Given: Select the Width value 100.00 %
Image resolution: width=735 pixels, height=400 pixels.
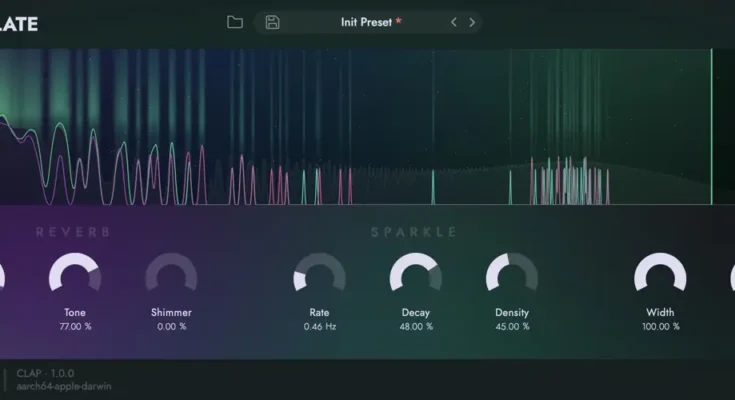Looking at the screenshot, I should 661,326.
